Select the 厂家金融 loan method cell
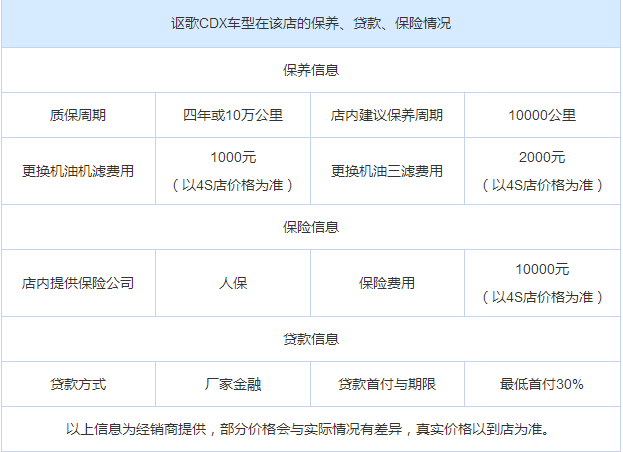Image resolution: width=623 pixels, height=452 pixels. (x=233, y=384)
